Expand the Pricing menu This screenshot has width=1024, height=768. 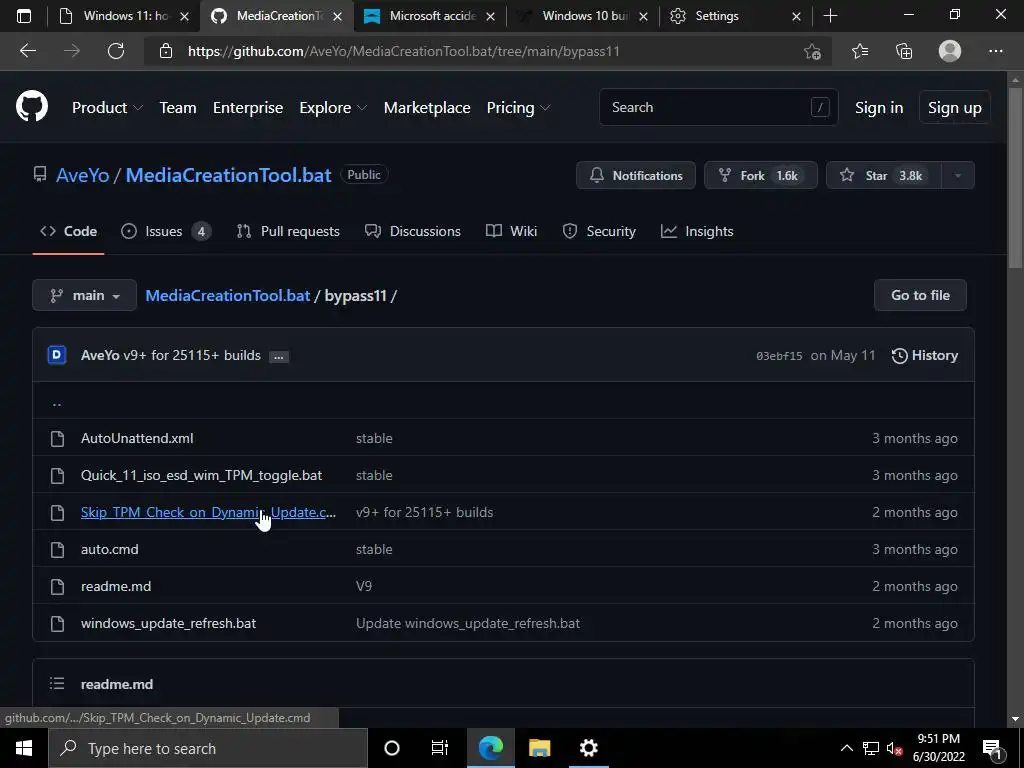point(519,108)
